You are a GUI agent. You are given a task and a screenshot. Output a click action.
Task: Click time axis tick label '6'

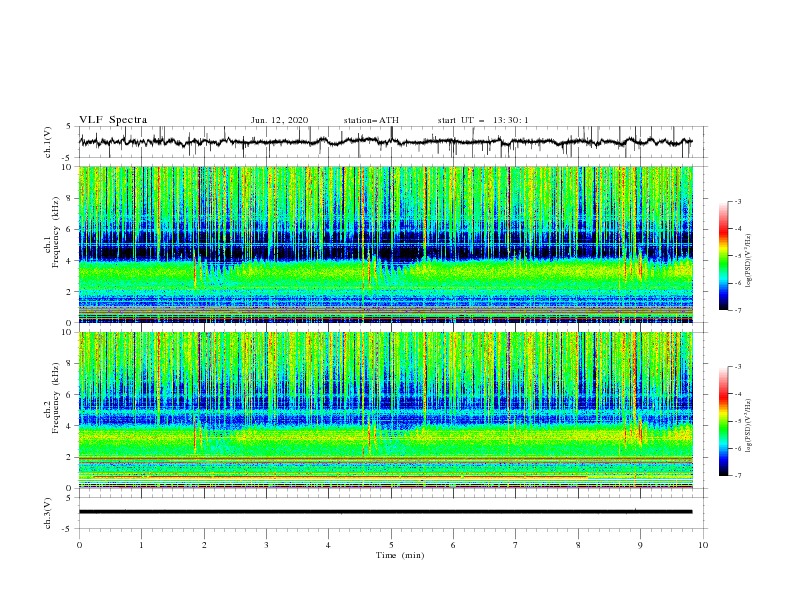tap(453, 545)
